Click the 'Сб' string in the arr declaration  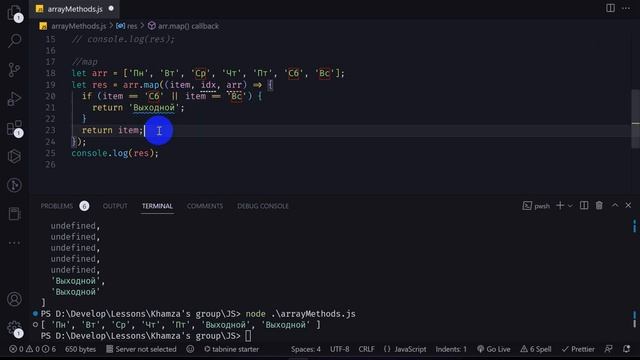click(x=293, y=73)
